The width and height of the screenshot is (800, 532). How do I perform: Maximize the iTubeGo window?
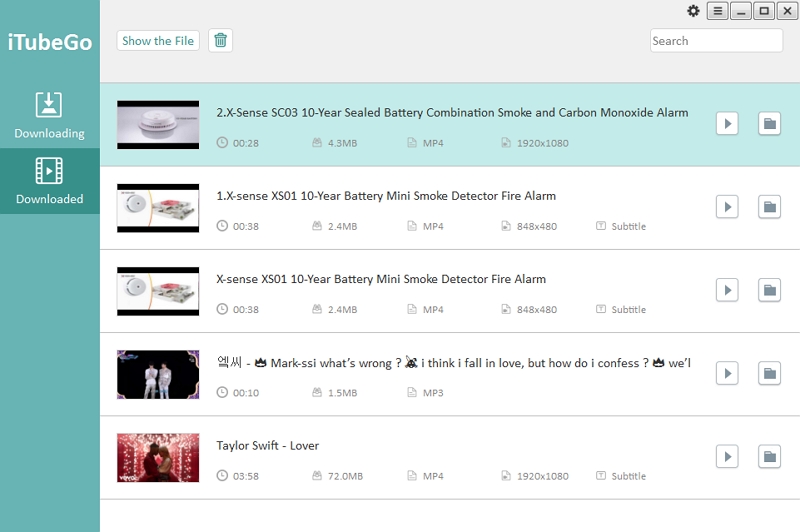(x=764, y=11)
